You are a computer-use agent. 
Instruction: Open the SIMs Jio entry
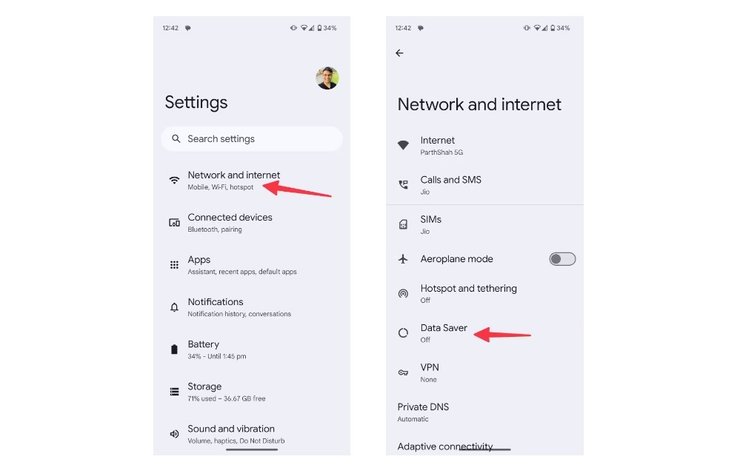coord(485,225)
